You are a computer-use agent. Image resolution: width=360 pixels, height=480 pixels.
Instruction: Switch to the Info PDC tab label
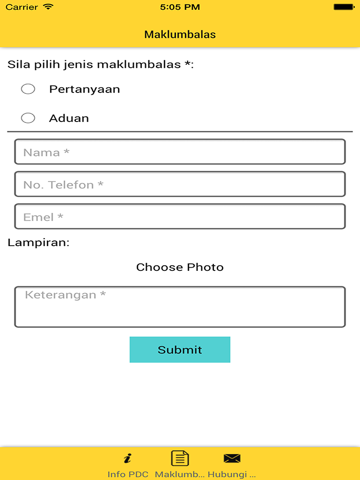(128, 474)
